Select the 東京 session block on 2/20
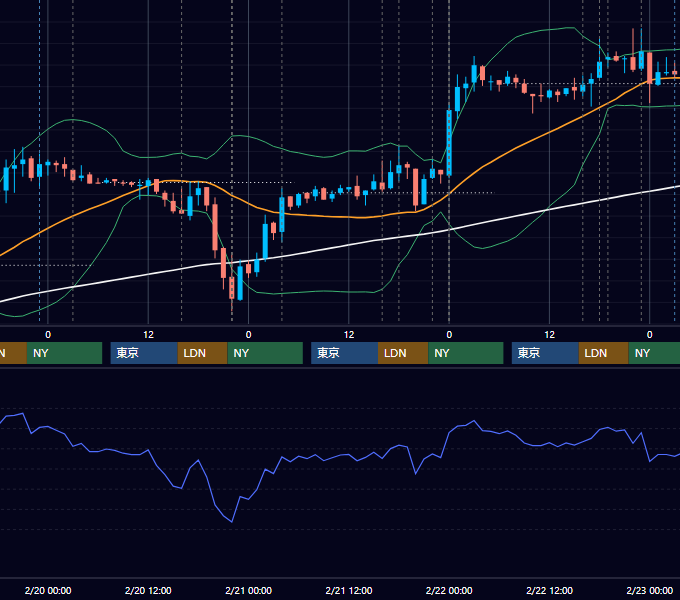This screenshot has height=600, width=680. tap(144, 353)
